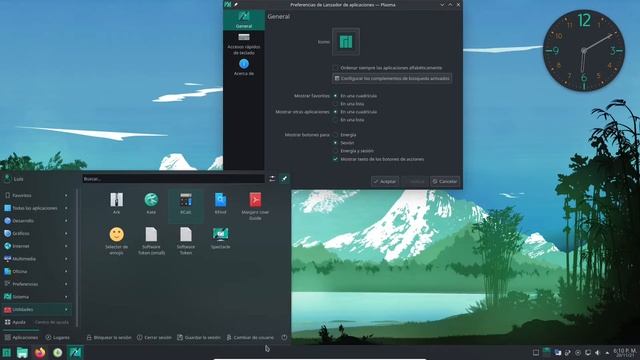This screenshot has width=640, height=360.
Task: Focus the Buscar search field
Action: pyautogui.click(x=173, y=179)
